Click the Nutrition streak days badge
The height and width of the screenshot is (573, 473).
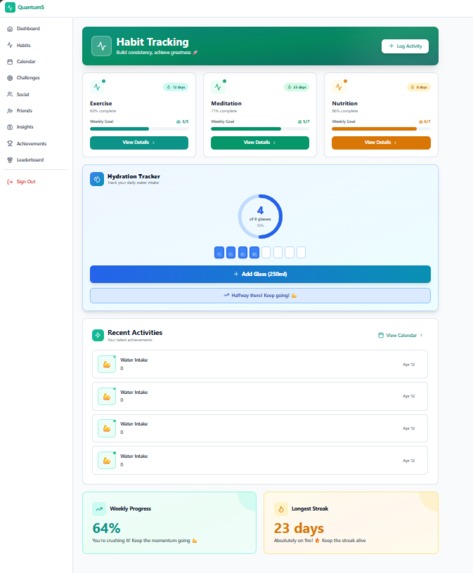pyautogui.click(x=419, y=87)
